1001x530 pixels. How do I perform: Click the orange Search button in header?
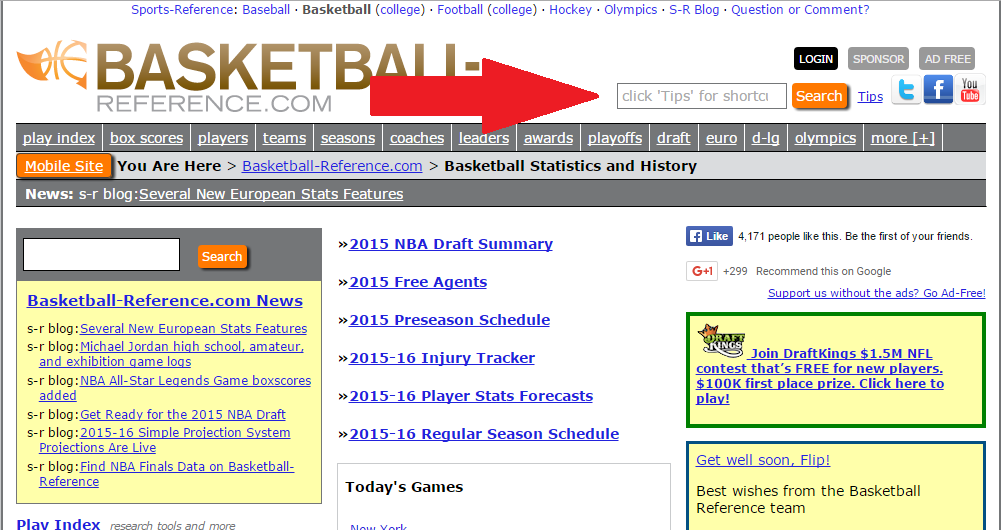point(820,96)
